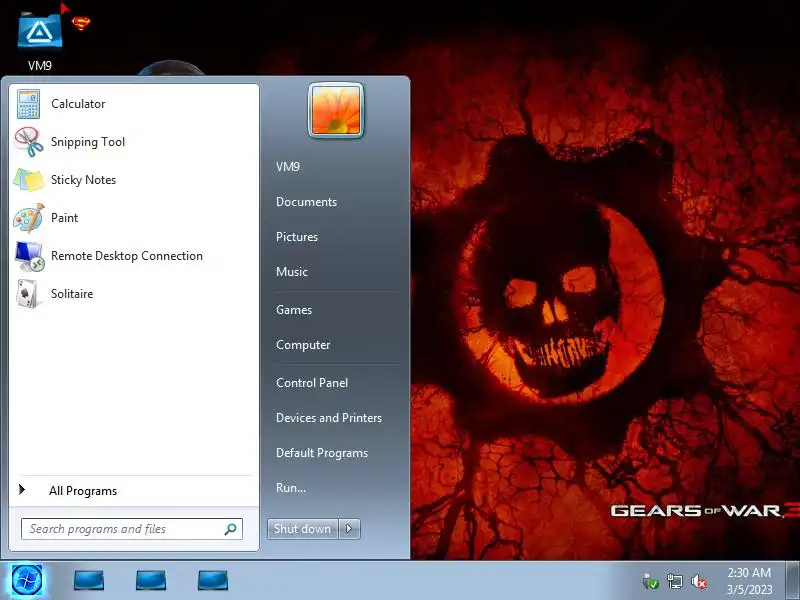Open Default Programs
This screenshot has height=600, width=800.
tap(321, 453)
